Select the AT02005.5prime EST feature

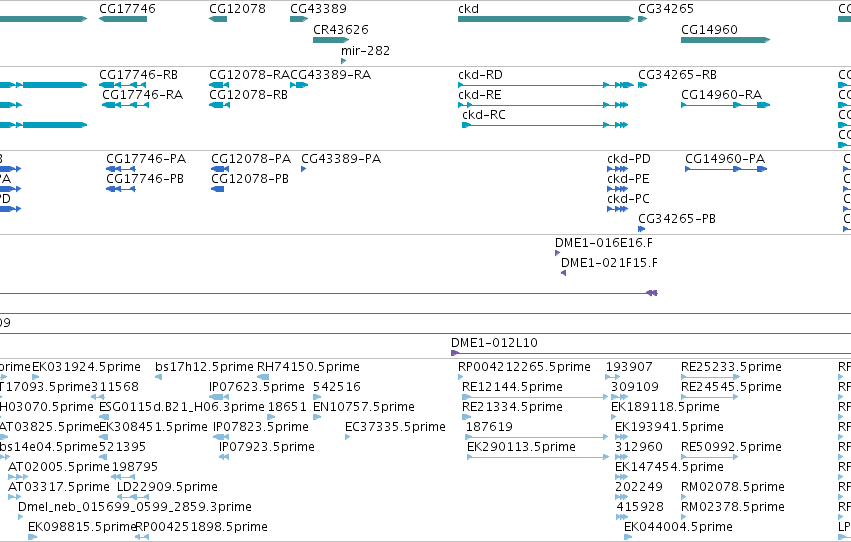tap(17, 477)
